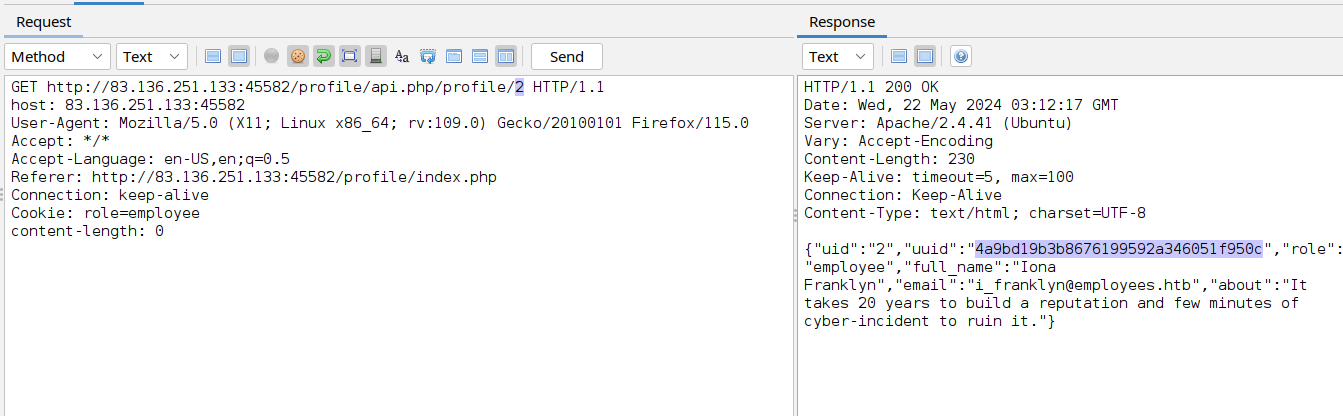Screen dimensions: 1343x416
Task: Click the Aa lowercase header names icon
Action: (x=402, y=57)
